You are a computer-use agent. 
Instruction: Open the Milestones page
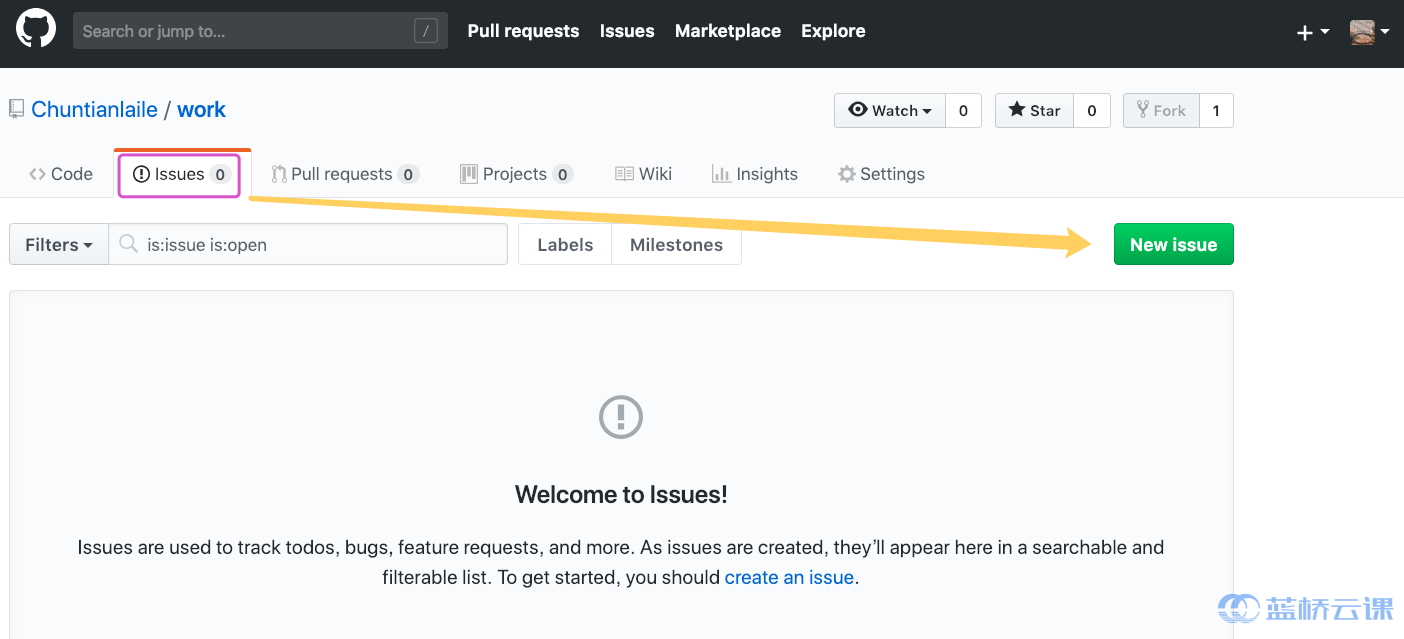(x=676, y=245)
